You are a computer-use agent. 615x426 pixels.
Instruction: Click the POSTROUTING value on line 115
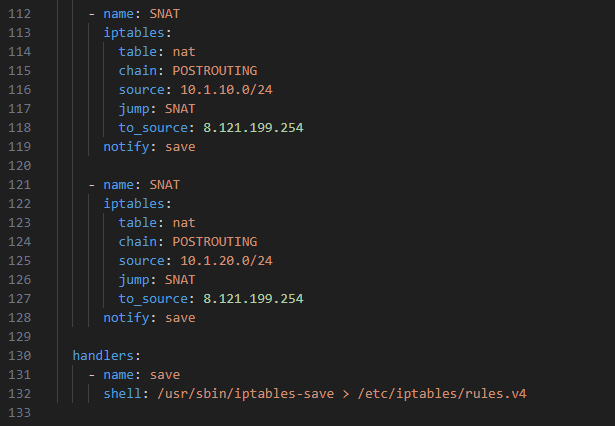pyautogui.click(x=215, y=71)
